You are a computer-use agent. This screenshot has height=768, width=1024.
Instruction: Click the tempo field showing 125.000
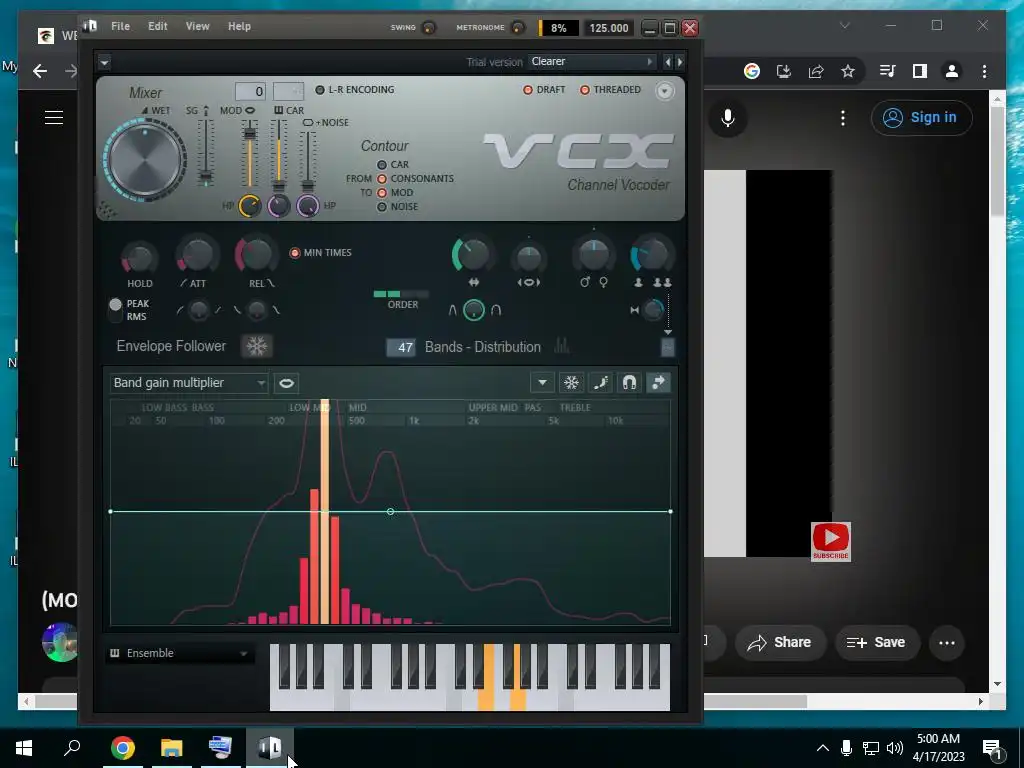(x=609, y=28)
